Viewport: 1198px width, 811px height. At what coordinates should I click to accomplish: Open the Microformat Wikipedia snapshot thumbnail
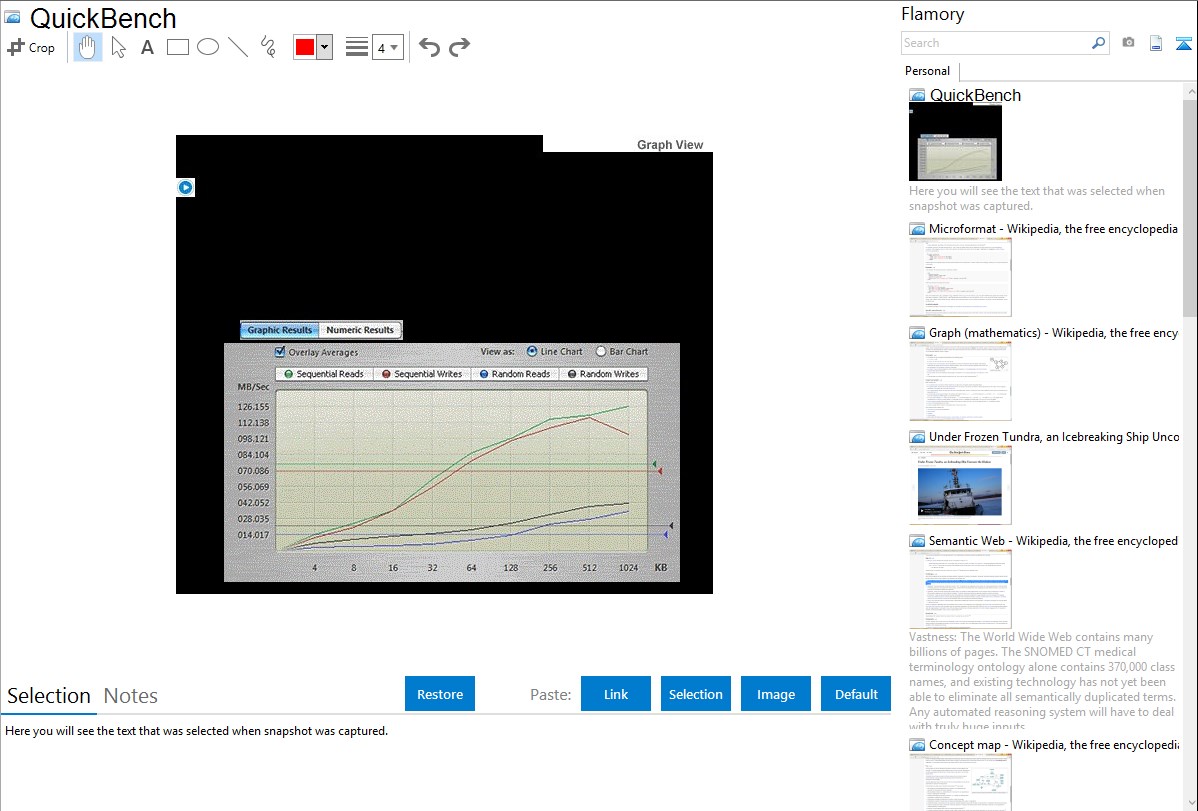960,277
